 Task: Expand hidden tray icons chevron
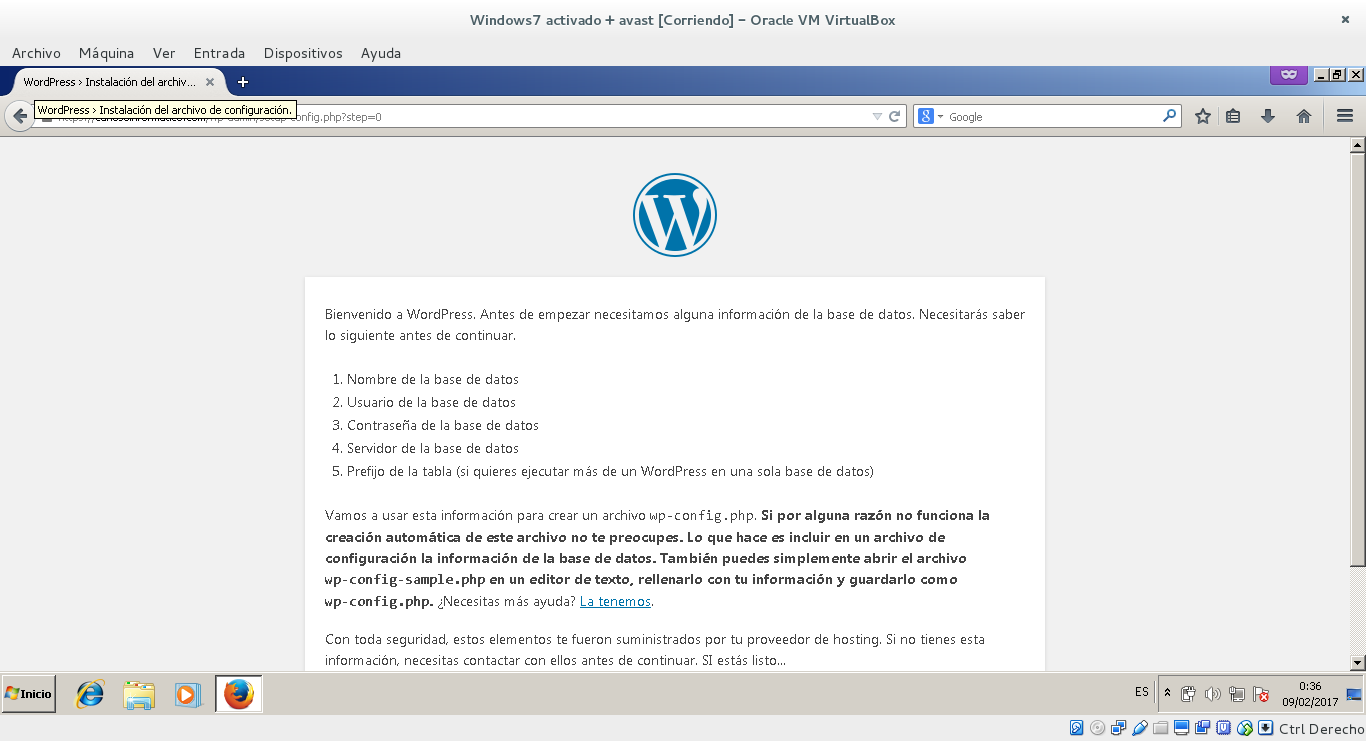pyautogui.click(x=1167, y=693)
